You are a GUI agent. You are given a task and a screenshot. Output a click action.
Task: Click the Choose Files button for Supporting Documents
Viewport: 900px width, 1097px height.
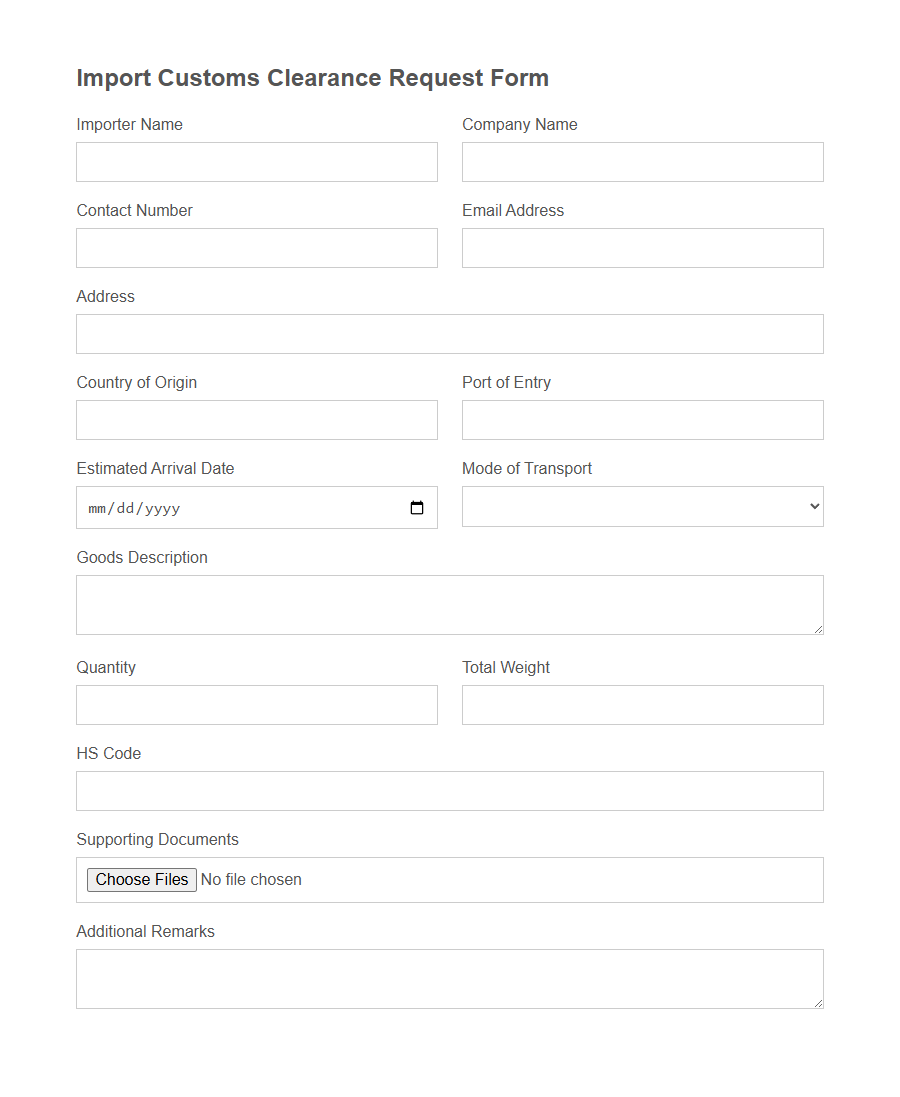[x=141, y=879]
